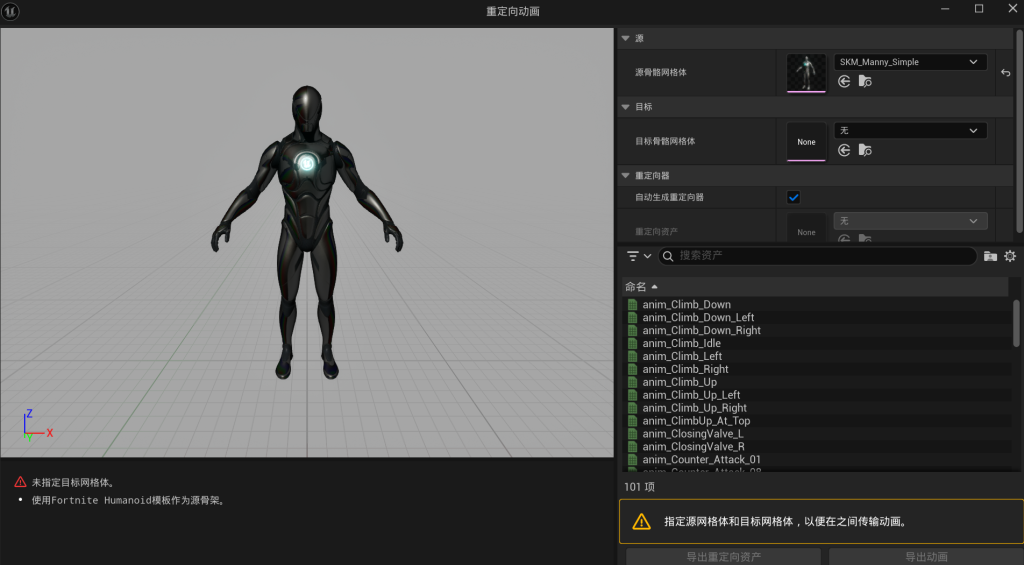Viewport: 1024px width, 565px height.
Task: Click the Fortnite Humanoid template message
Action: [x=129, y=500]
